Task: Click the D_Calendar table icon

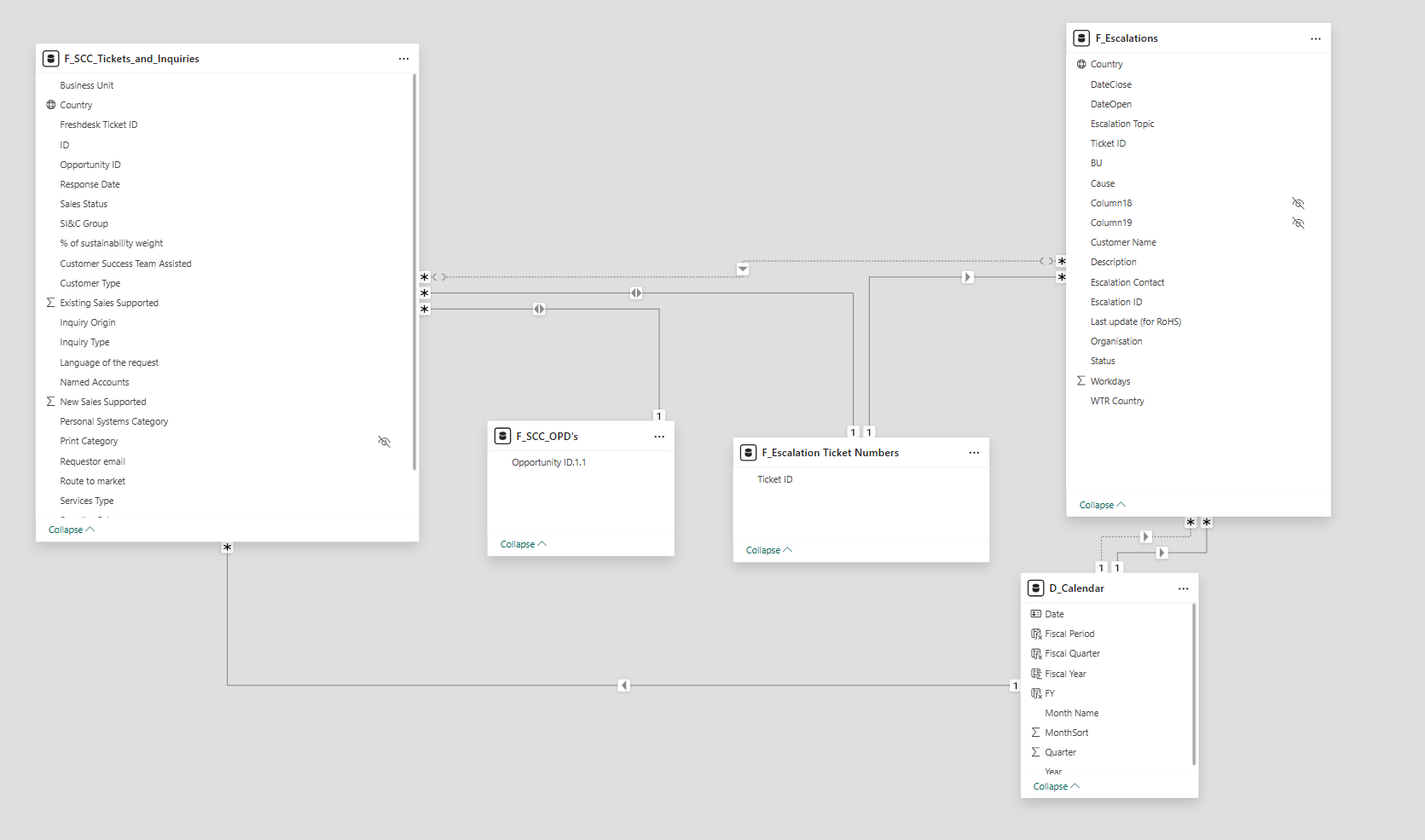Action: [1036, 588]
